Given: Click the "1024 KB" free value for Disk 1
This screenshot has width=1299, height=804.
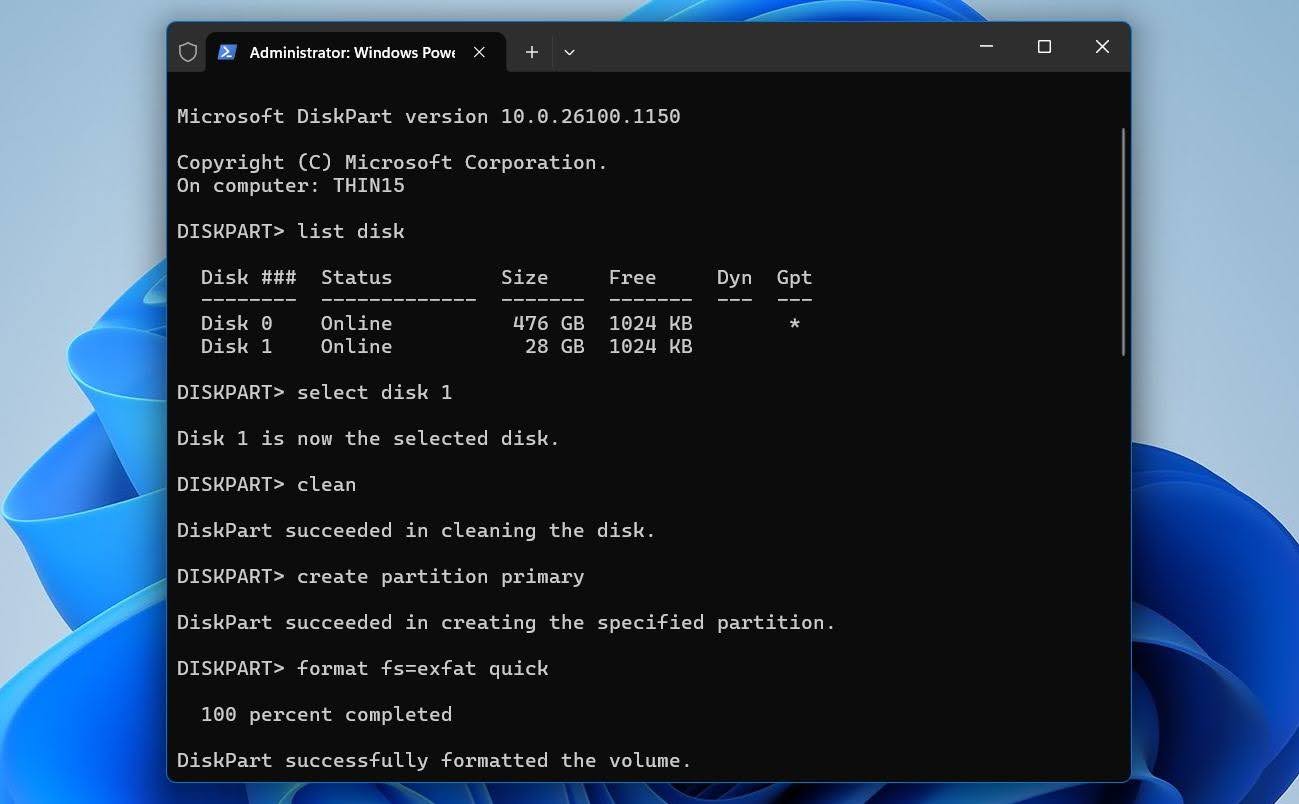Looking at the screenshot, I should coord(651,346).
